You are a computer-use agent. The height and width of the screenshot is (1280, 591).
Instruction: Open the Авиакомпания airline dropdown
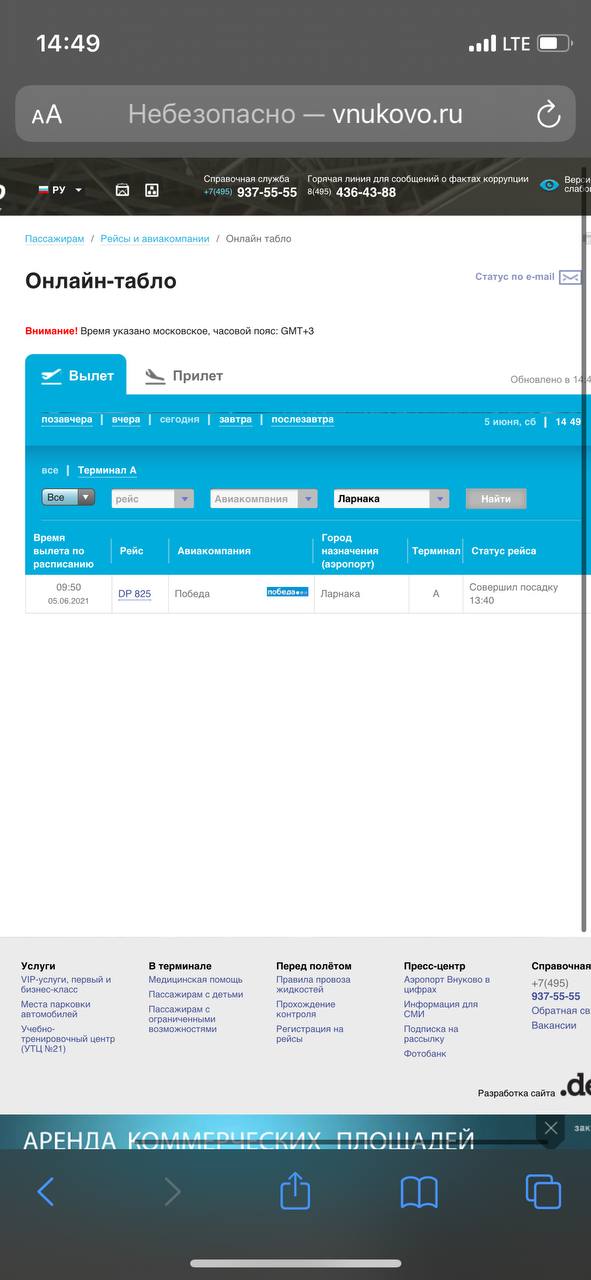point(264,499)
